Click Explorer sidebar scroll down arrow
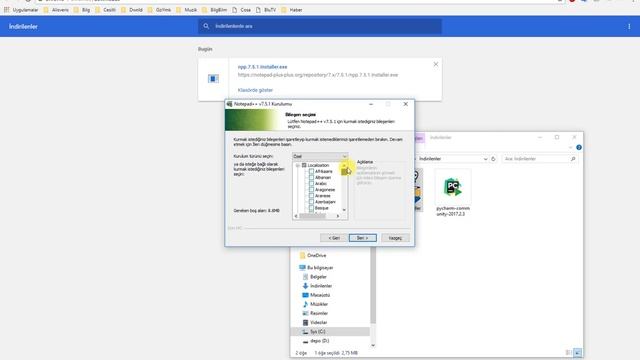 point(373,345)
